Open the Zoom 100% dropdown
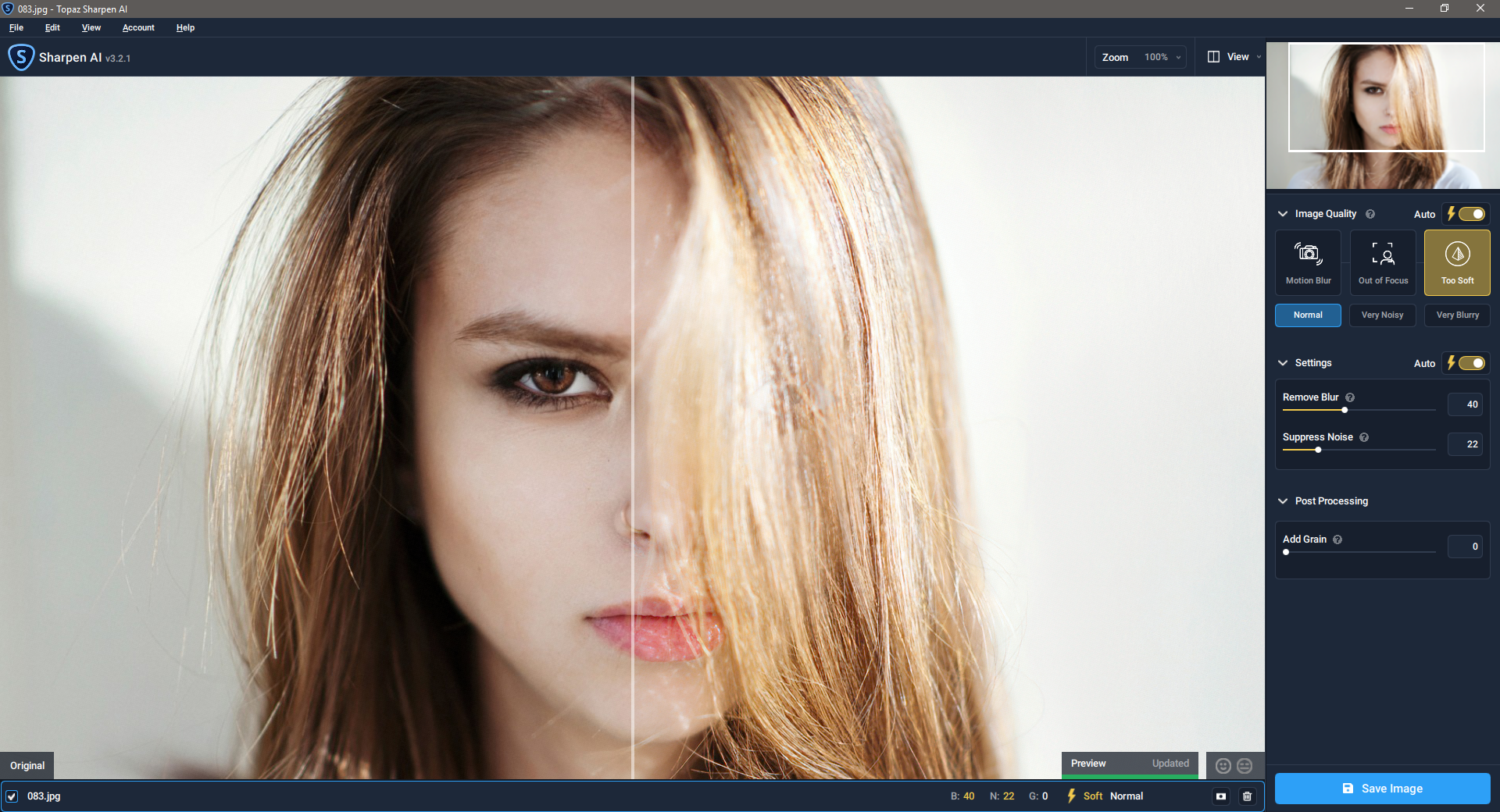 1162,57
